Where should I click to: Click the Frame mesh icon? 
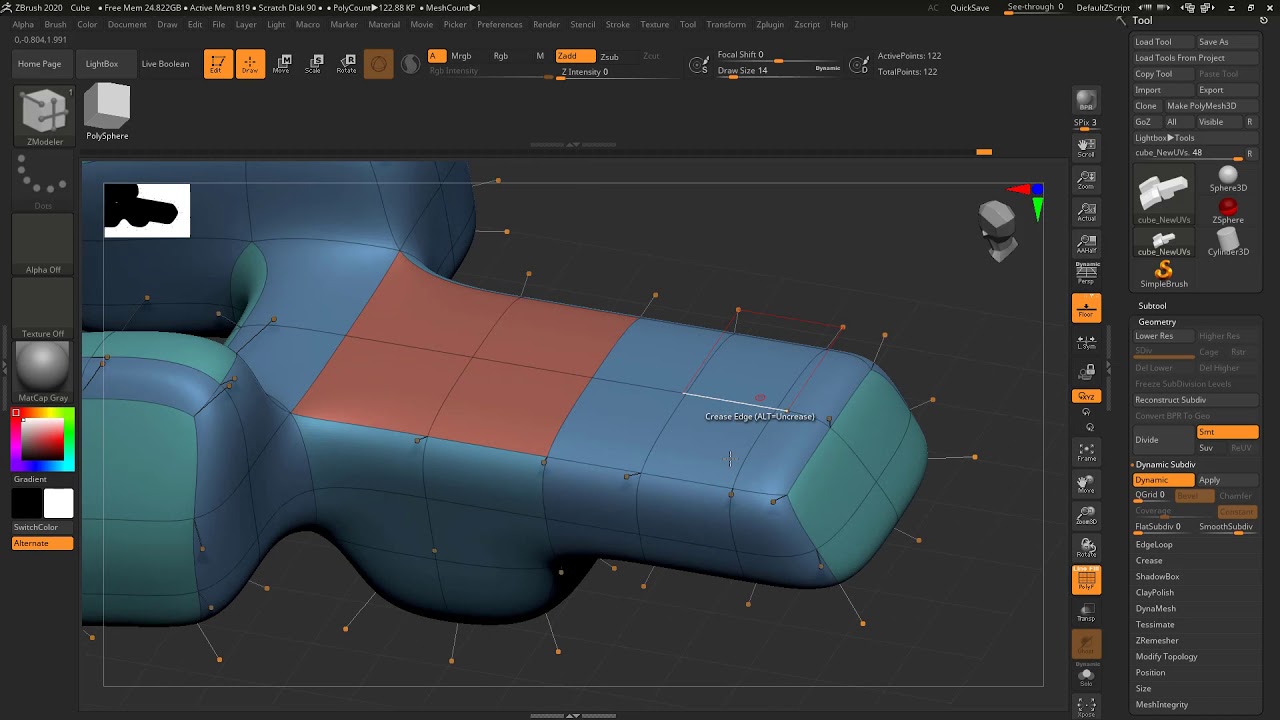(x=1086, y=452)
